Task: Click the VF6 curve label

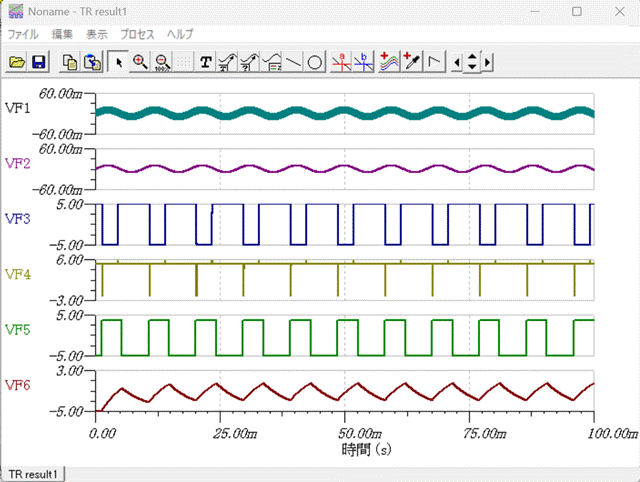Action: pos(18,385)
